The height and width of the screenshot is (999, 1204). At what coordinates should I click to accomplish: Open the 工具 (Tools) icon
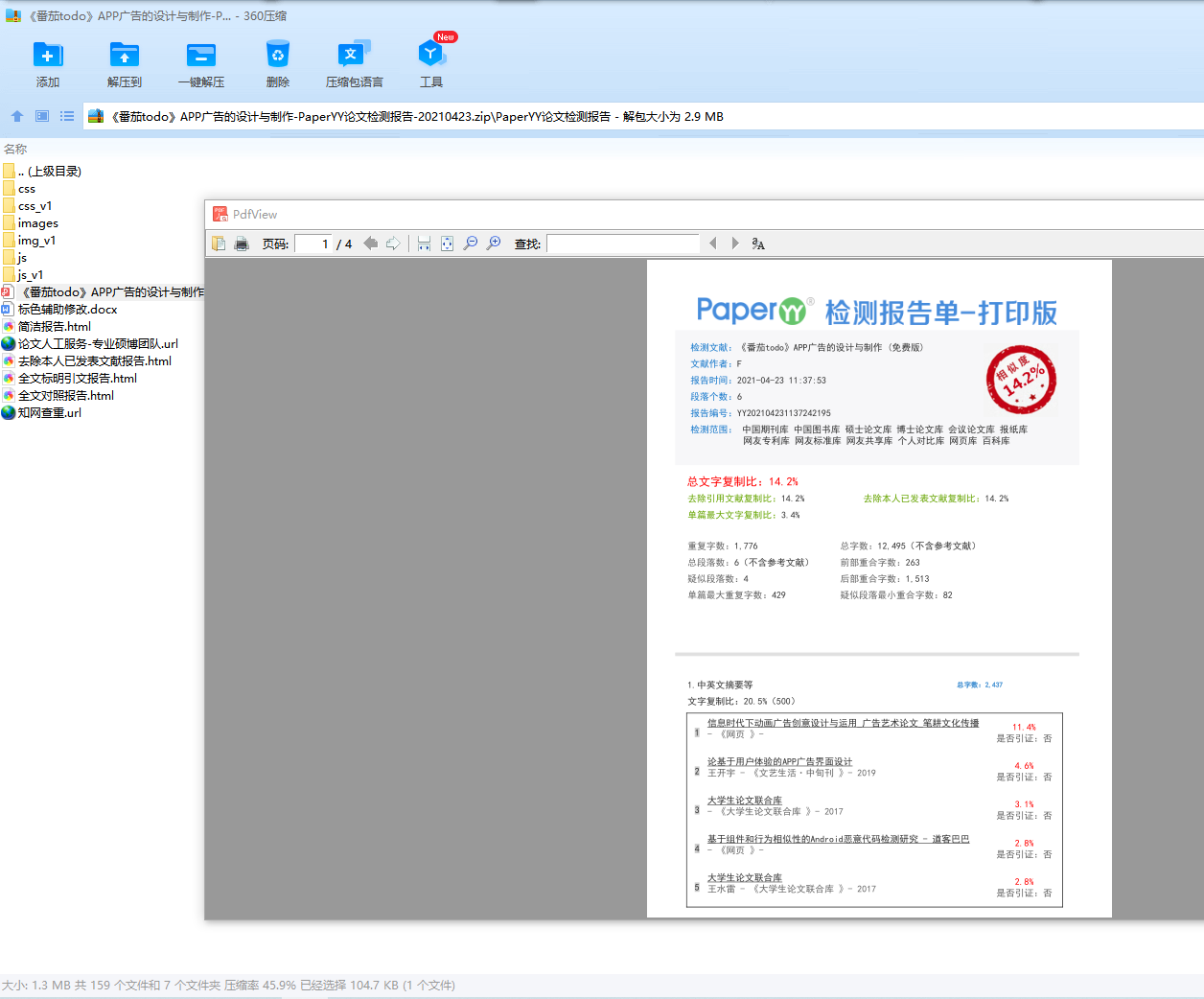click(x=430, y=54)
